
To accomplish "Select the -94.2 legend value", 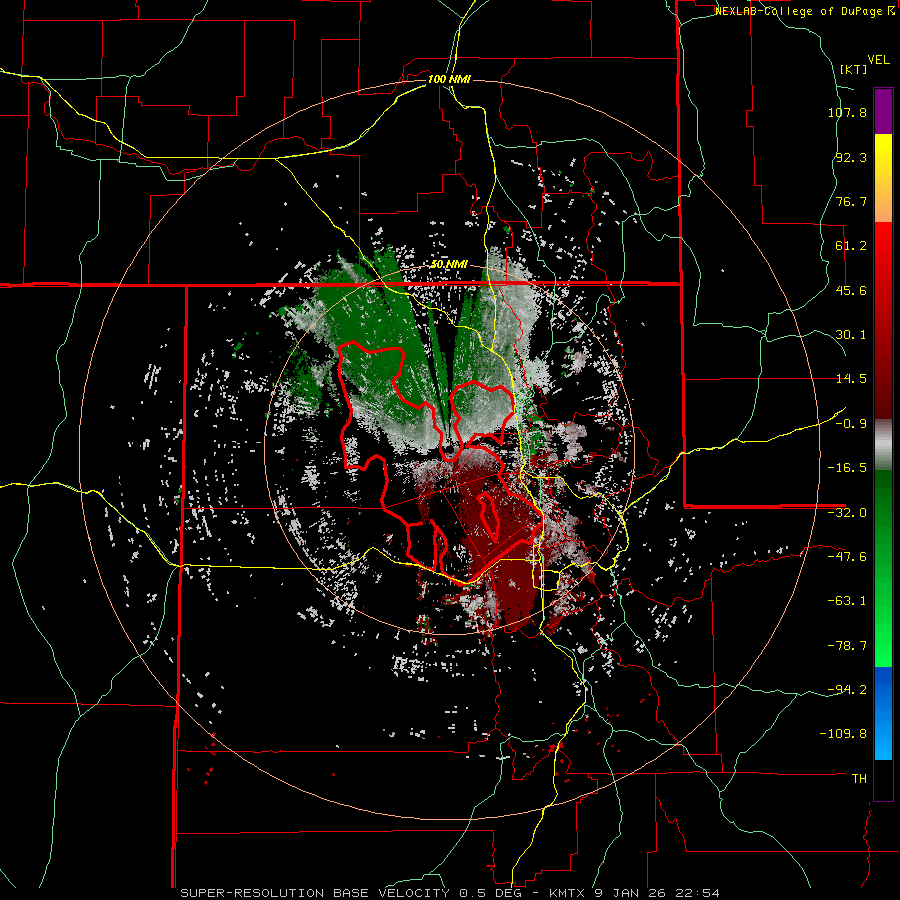I will (847, 689).
